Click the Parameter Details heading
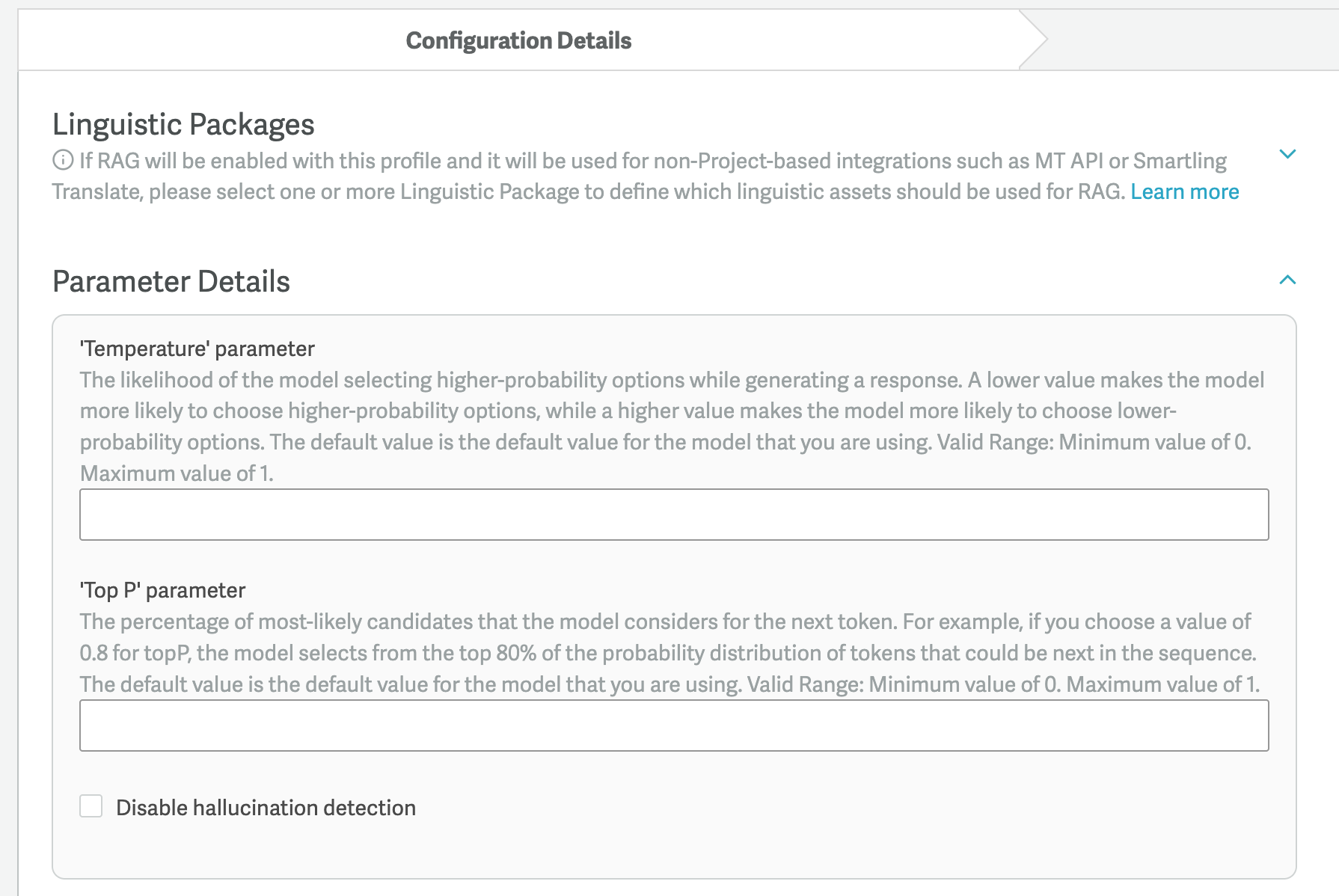1339x896 pixels. click(171, 282)
